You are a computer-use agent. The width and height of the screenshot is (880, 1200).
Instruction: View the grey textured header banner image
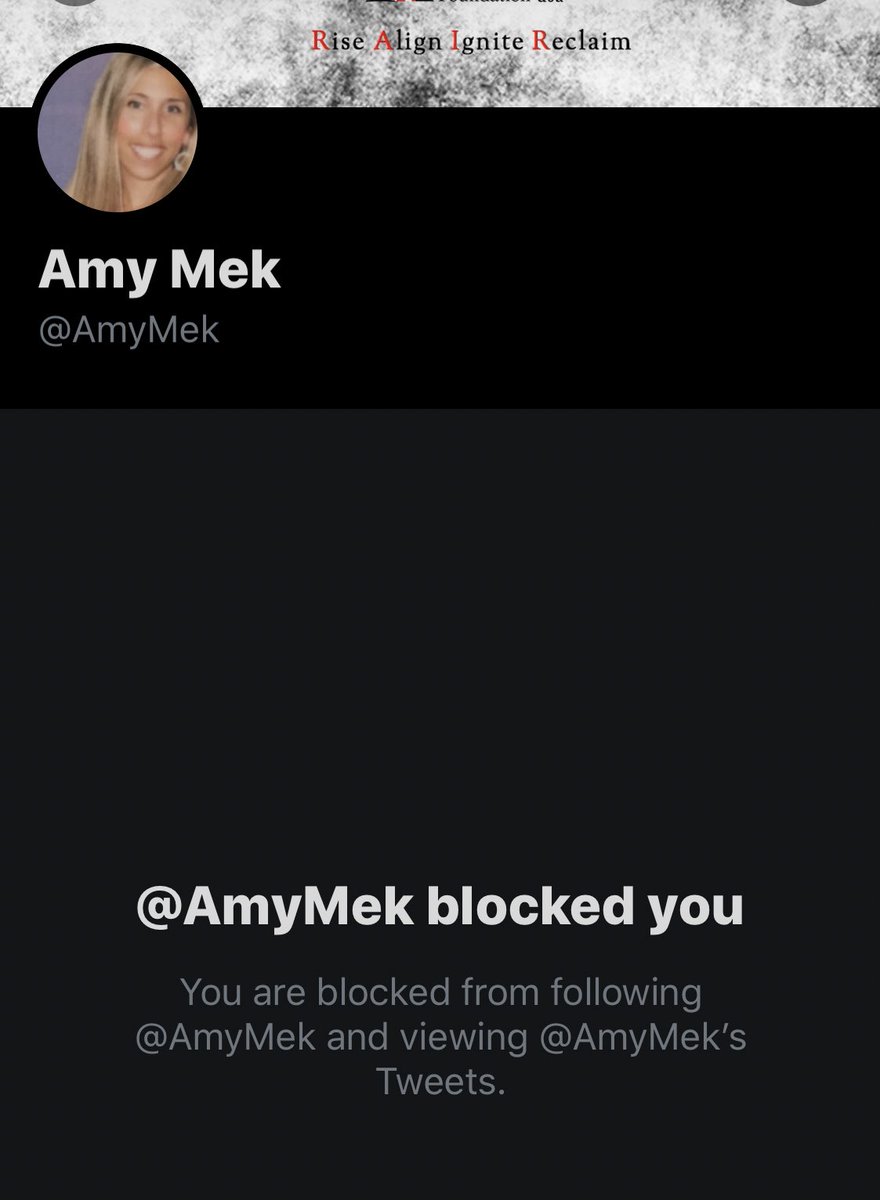pyautogui.click(x=440, y=53)
